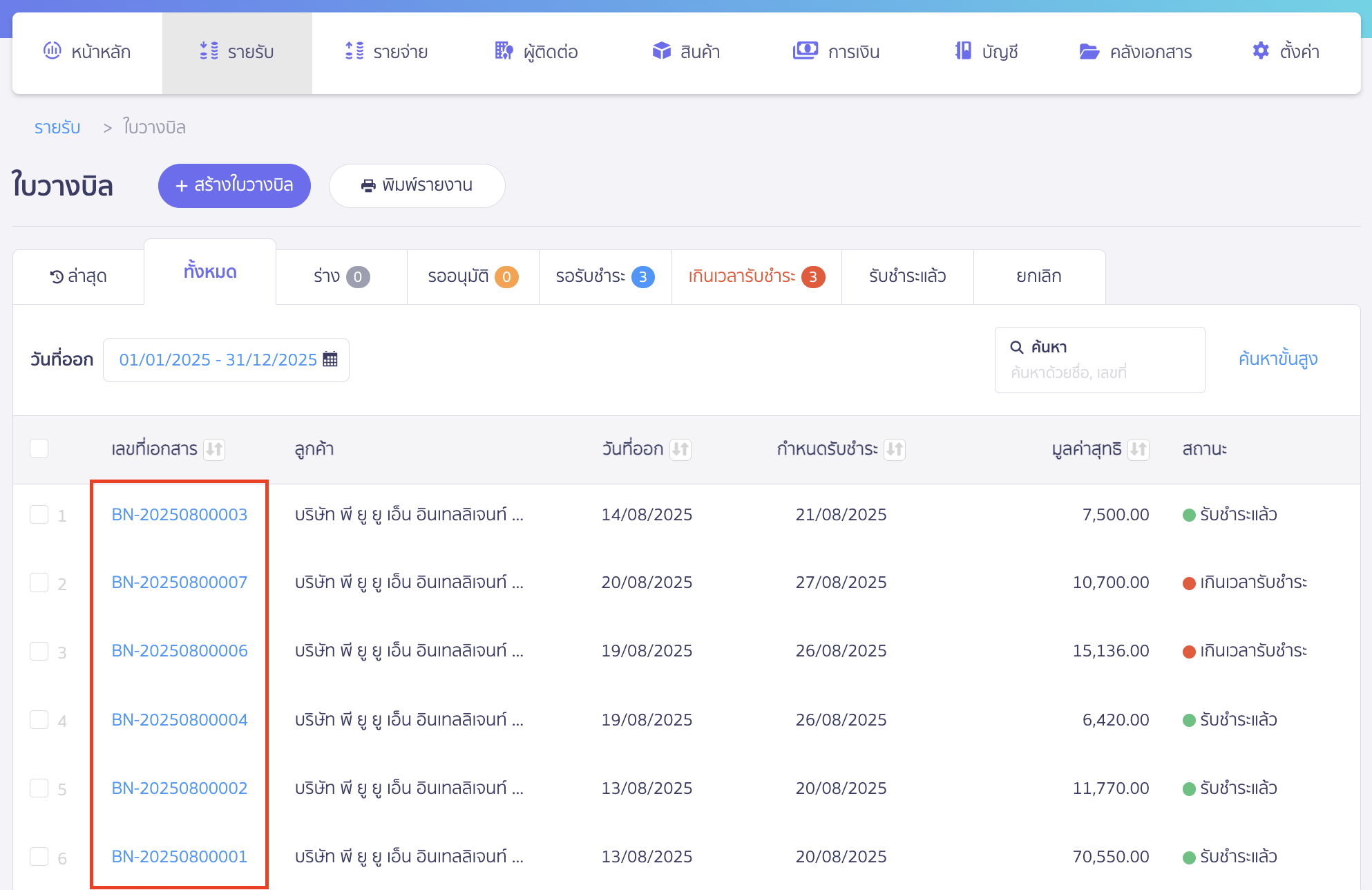Click the contacts building icon in navigation

pyautogui.click(x=504, y=51)
